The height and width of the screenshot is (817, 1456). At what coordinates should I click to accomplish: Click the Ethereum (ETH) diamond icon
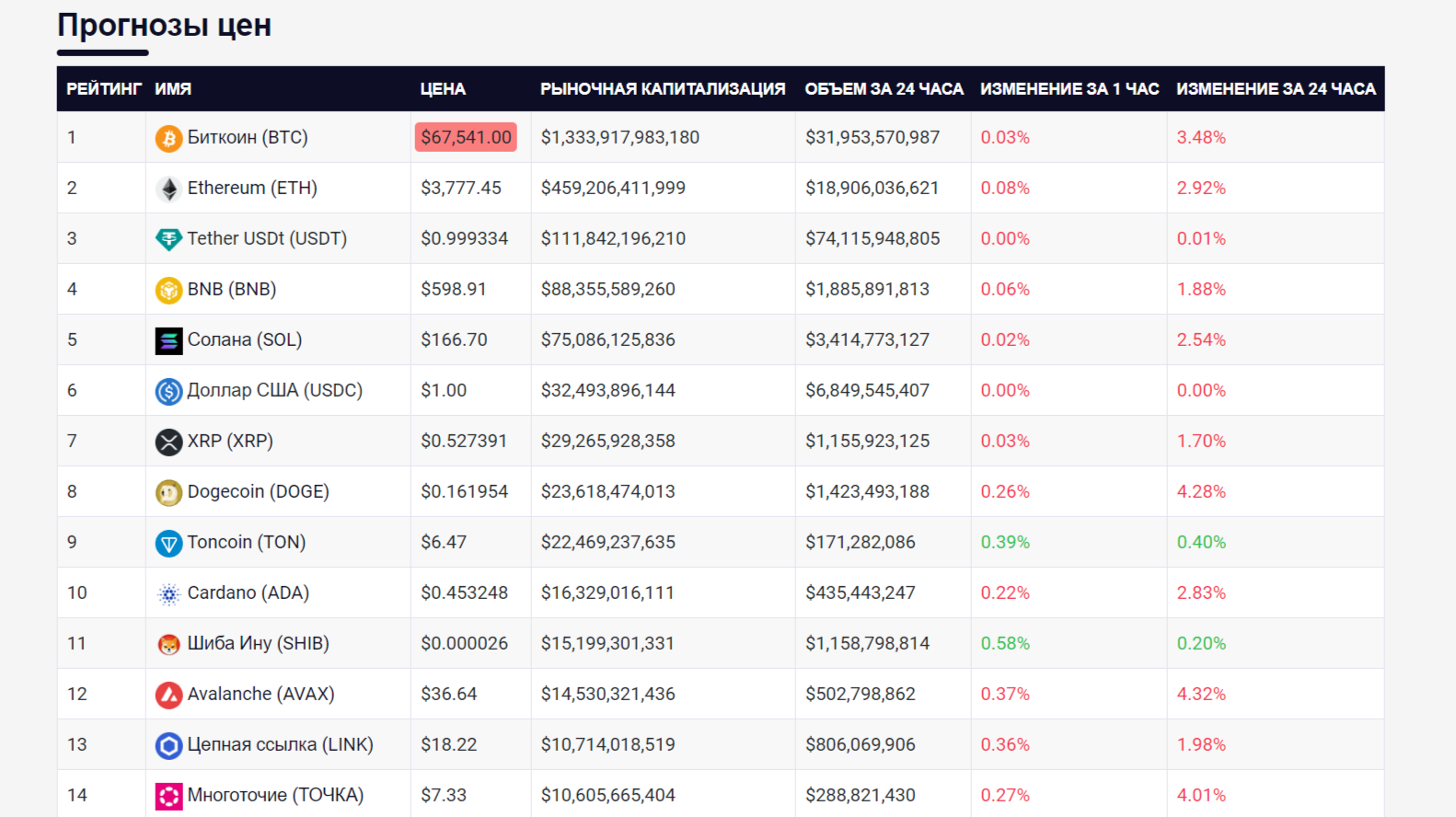point(168,189)
